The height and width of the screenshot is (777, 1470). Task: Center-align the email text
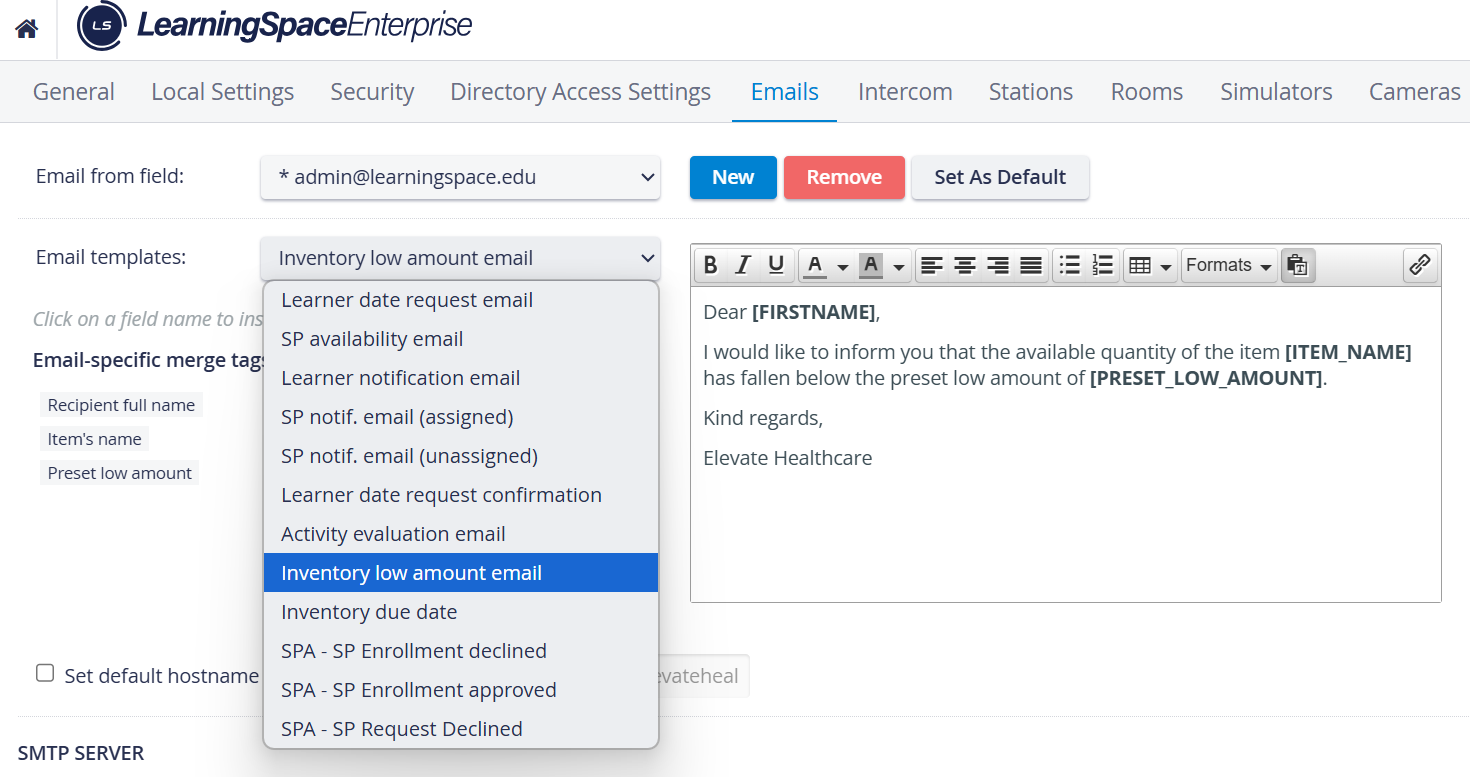965,265
